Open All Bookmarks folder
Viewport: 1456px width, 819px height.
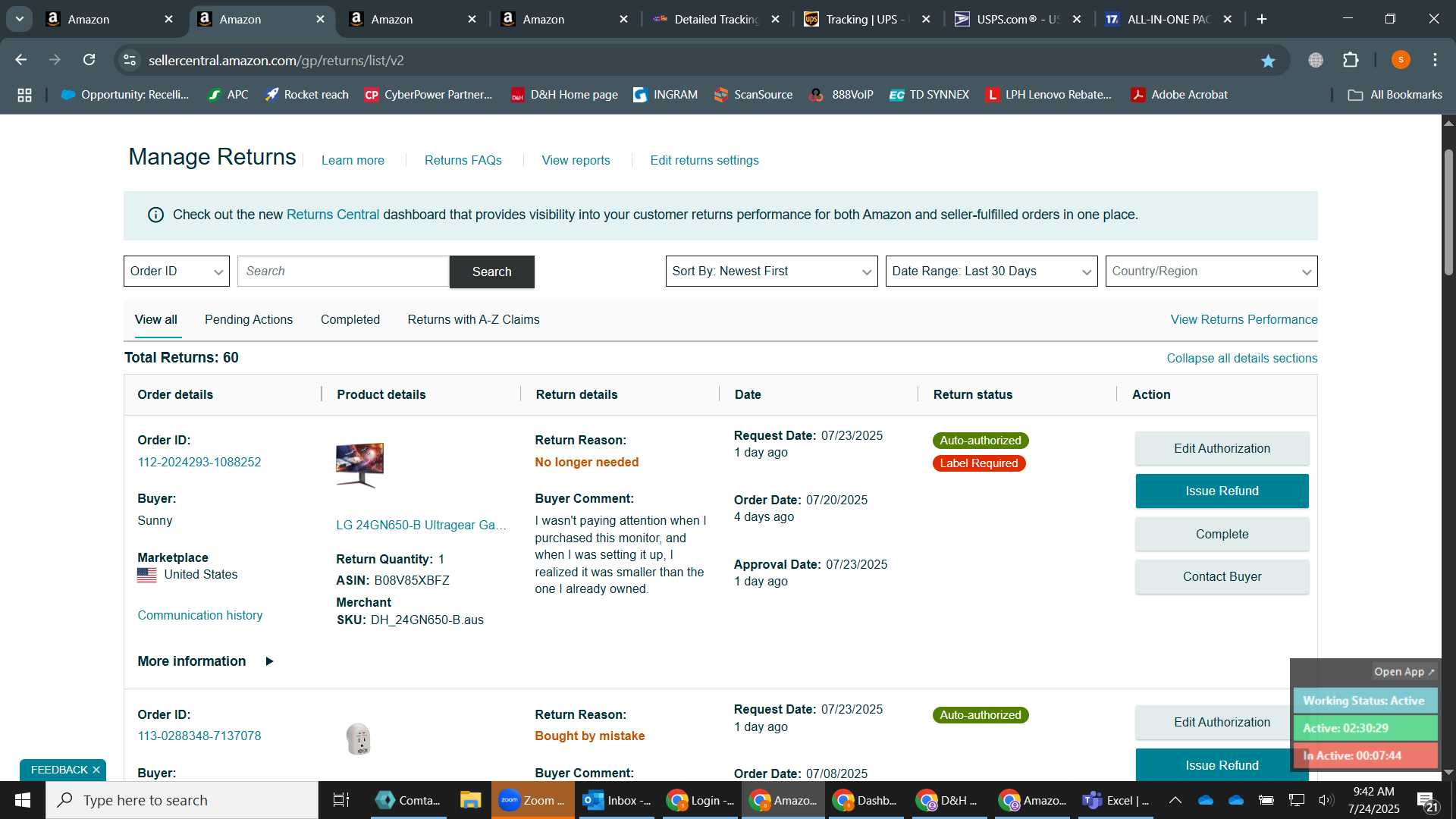click(x=1395, y=95)
